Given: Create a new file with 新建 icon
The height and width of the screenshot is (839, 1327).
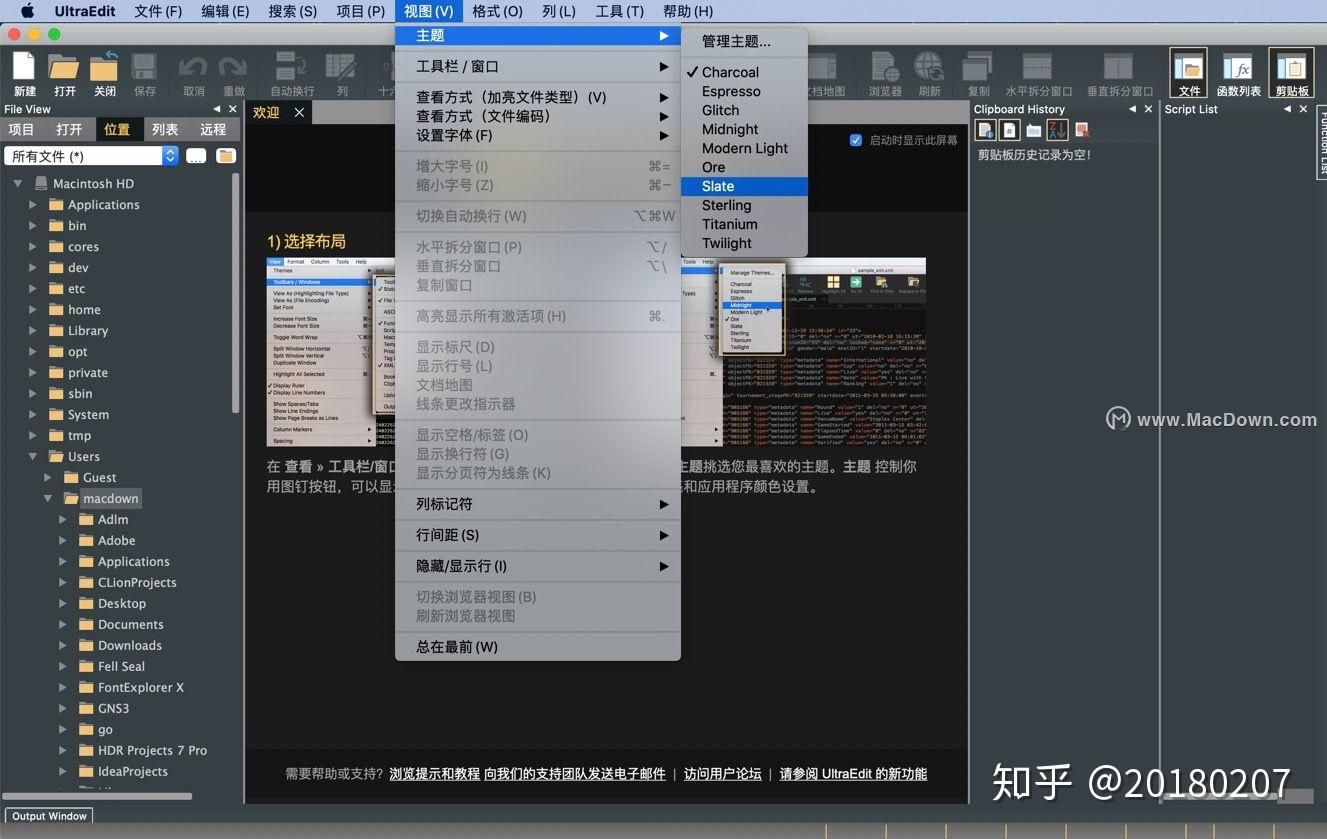Looking at the screenshot, I should (22, 72).
